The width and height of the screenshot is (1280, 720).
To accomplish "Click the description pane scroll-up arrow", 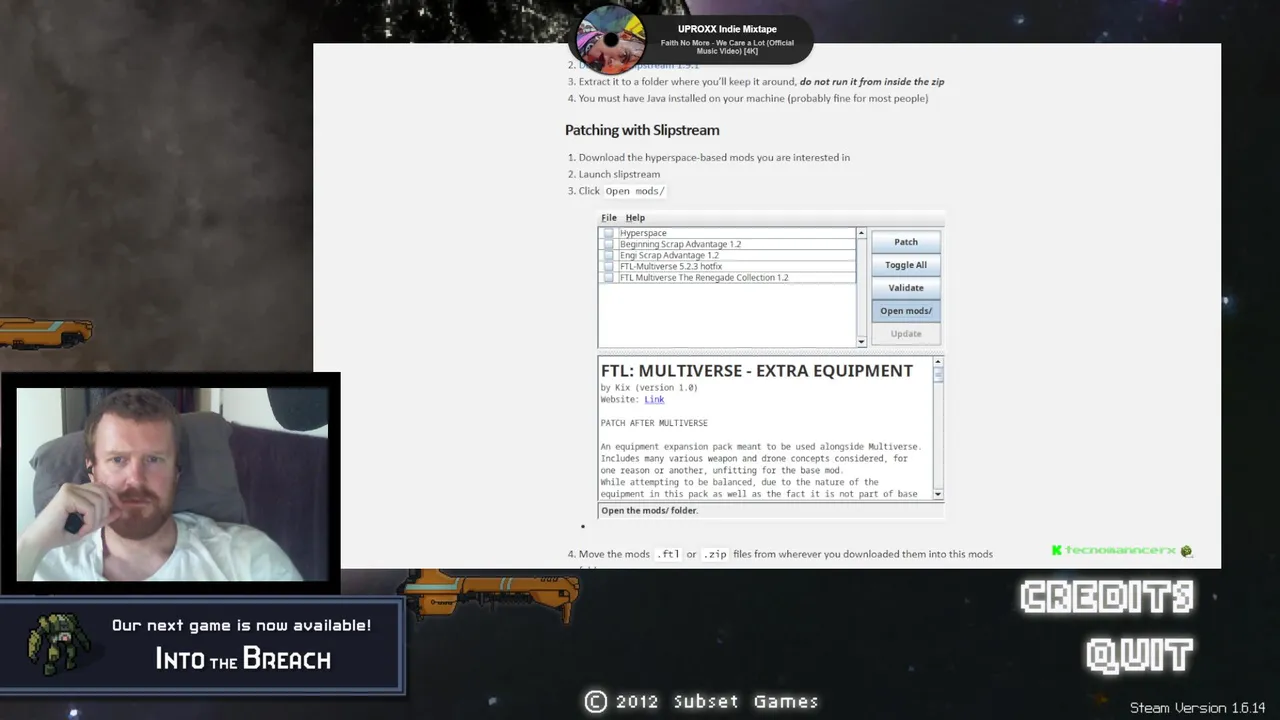I will pos(938,363).
